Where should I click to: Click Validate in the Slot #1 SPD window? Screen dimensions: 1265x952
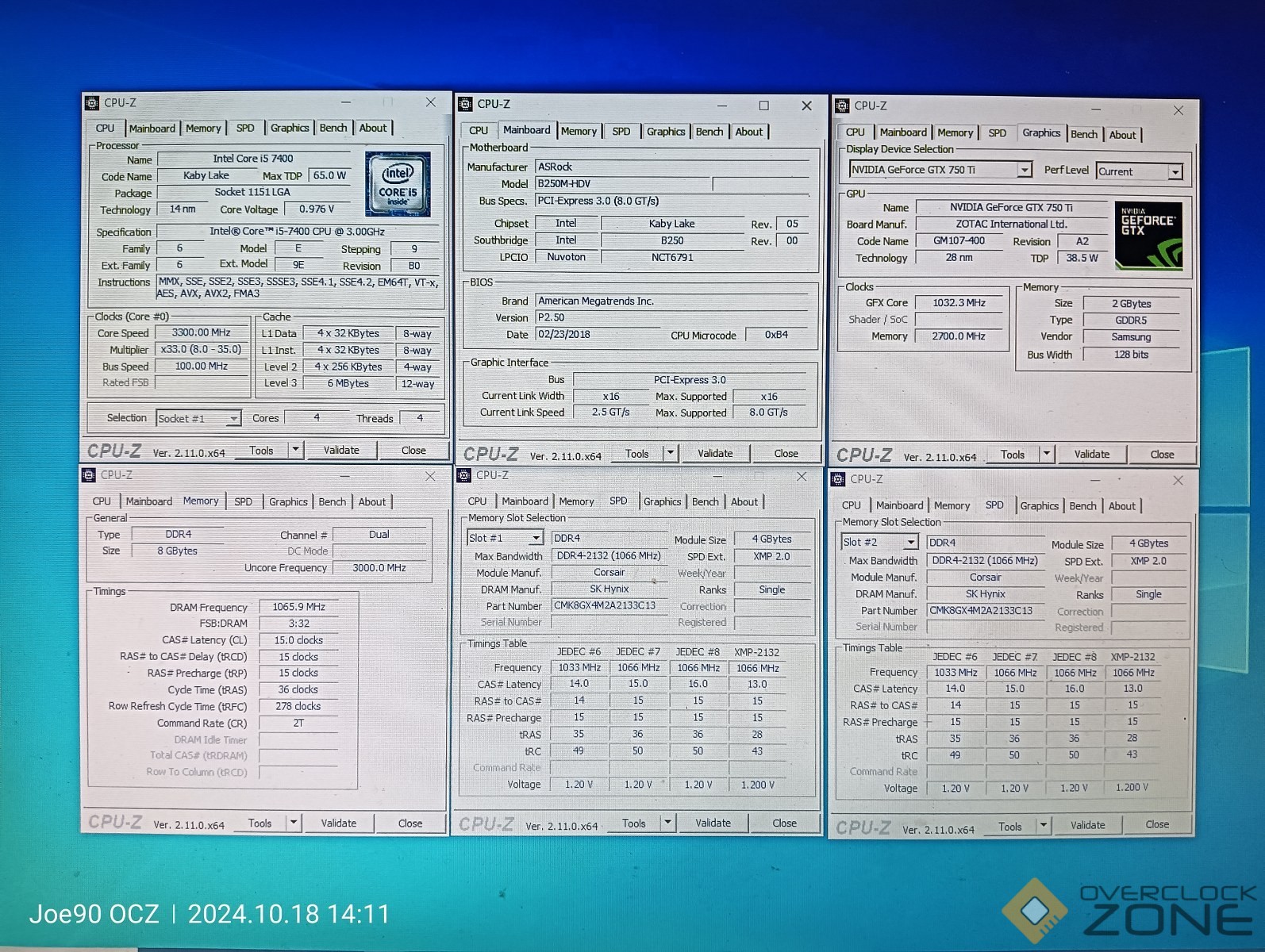(713, 823)
